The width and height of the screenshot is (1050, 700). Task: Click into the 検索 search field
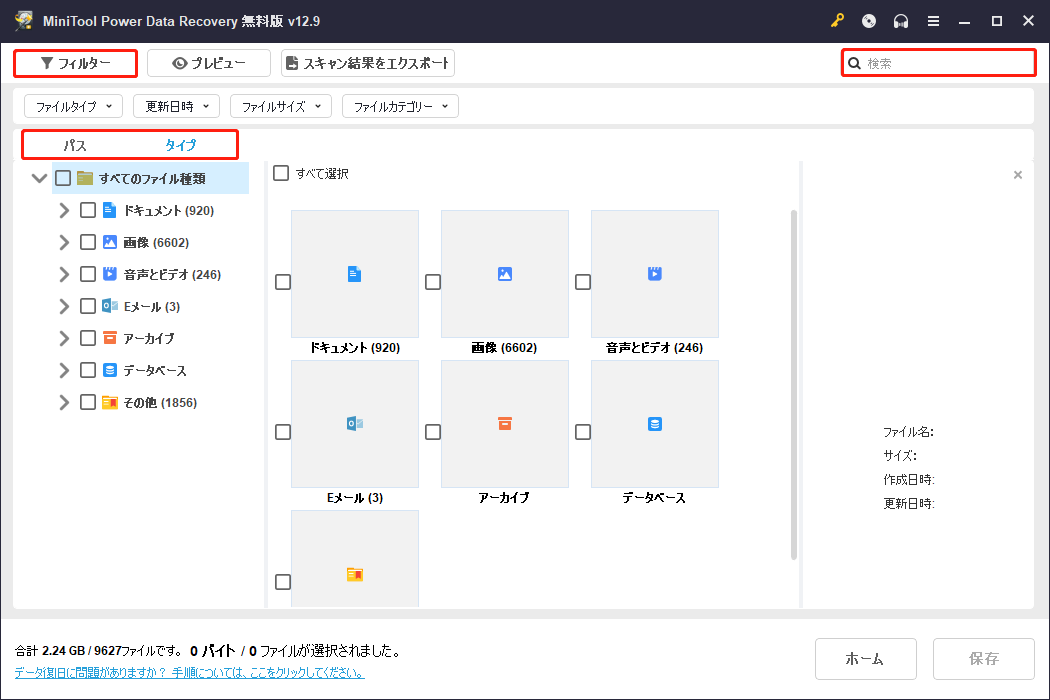pos(939,63)
